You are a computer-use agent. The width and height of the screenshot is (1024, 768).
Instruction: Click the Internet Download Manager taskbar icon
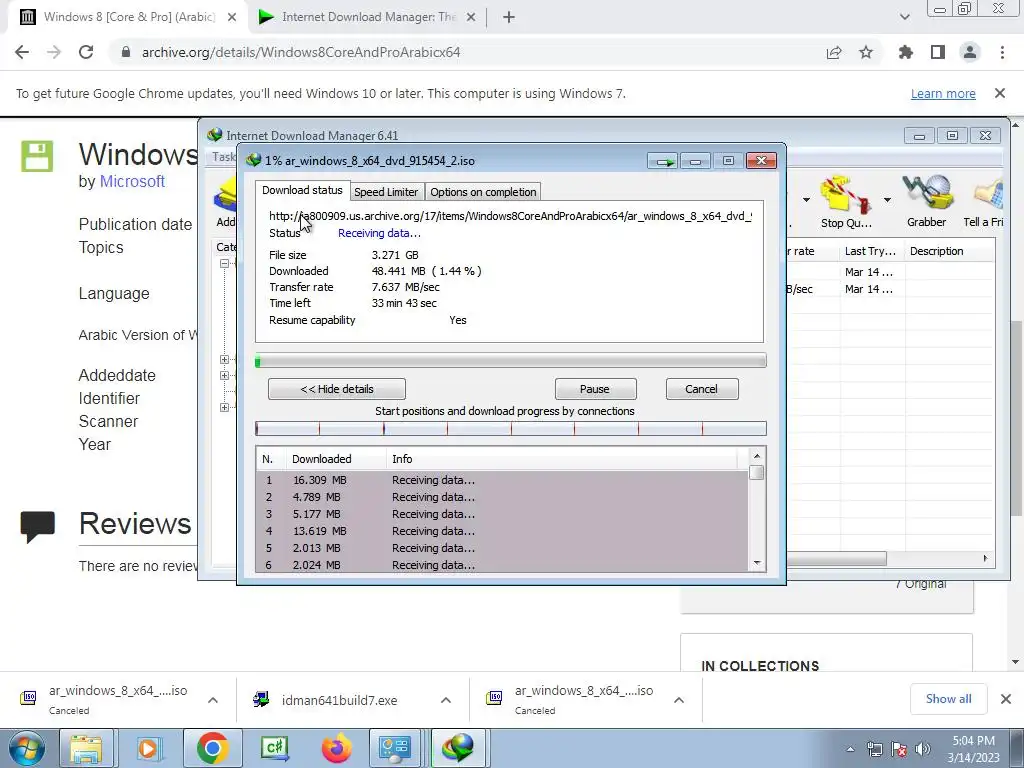click(458, 748)
